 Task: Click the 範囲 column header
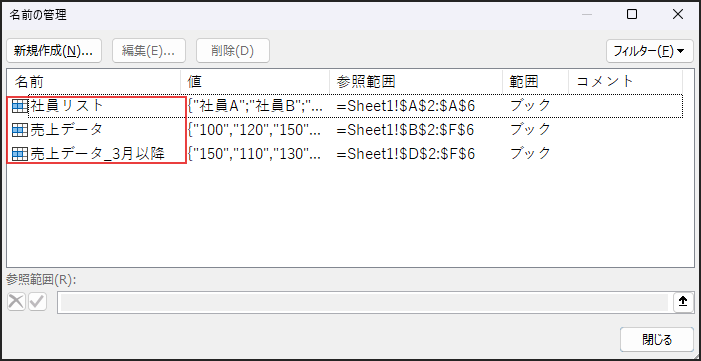(x=536, y=81)
